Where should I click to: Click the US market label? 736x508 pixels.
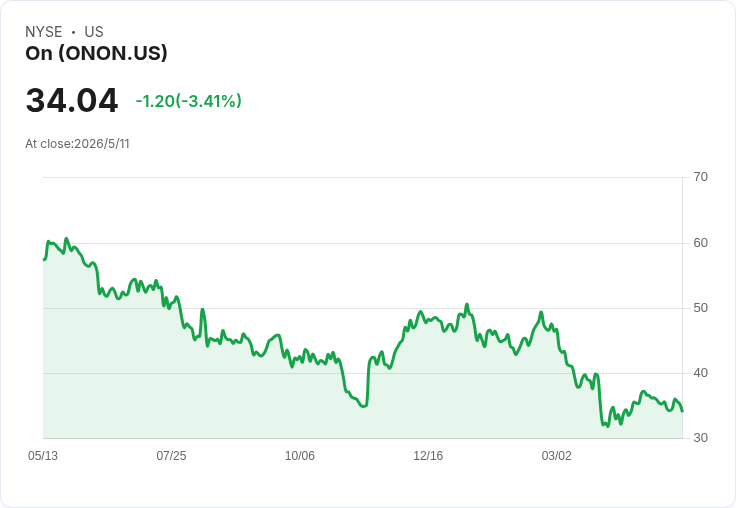pos(94,32)
